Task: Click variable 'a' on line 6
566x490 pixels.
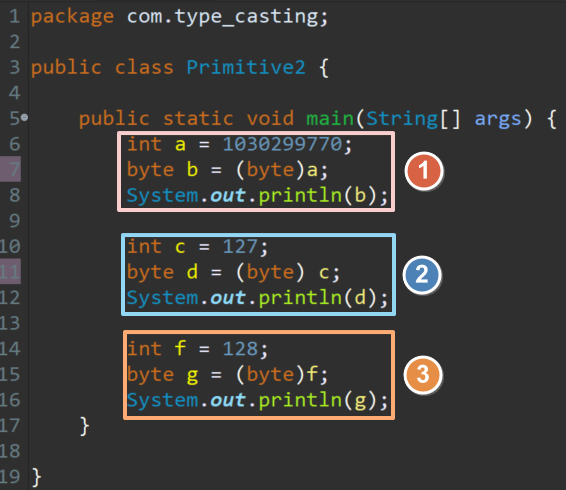Action: point(180,145)
